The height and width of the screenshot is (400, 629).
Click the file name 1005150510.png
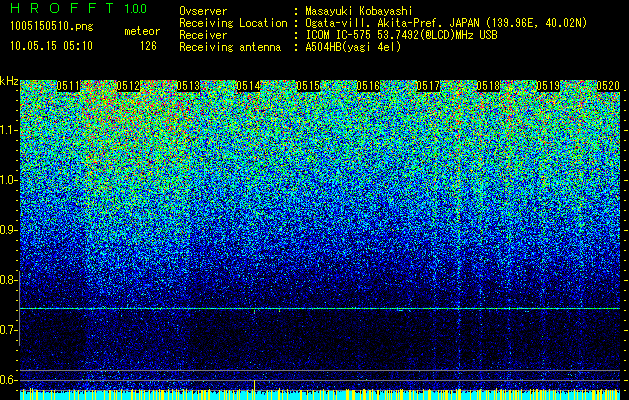point(52,26)
